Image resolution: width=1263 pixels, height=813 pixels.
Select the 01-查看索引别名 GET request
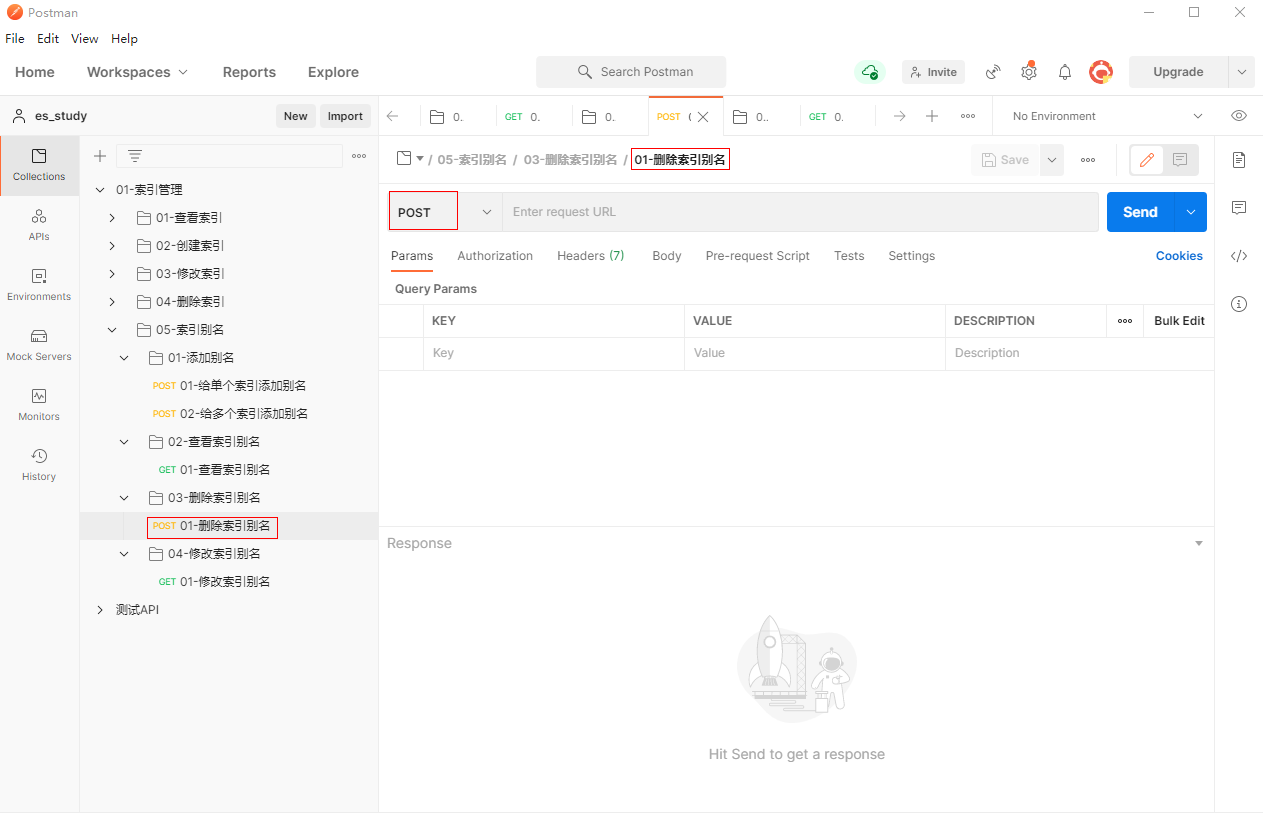point(224,470)
